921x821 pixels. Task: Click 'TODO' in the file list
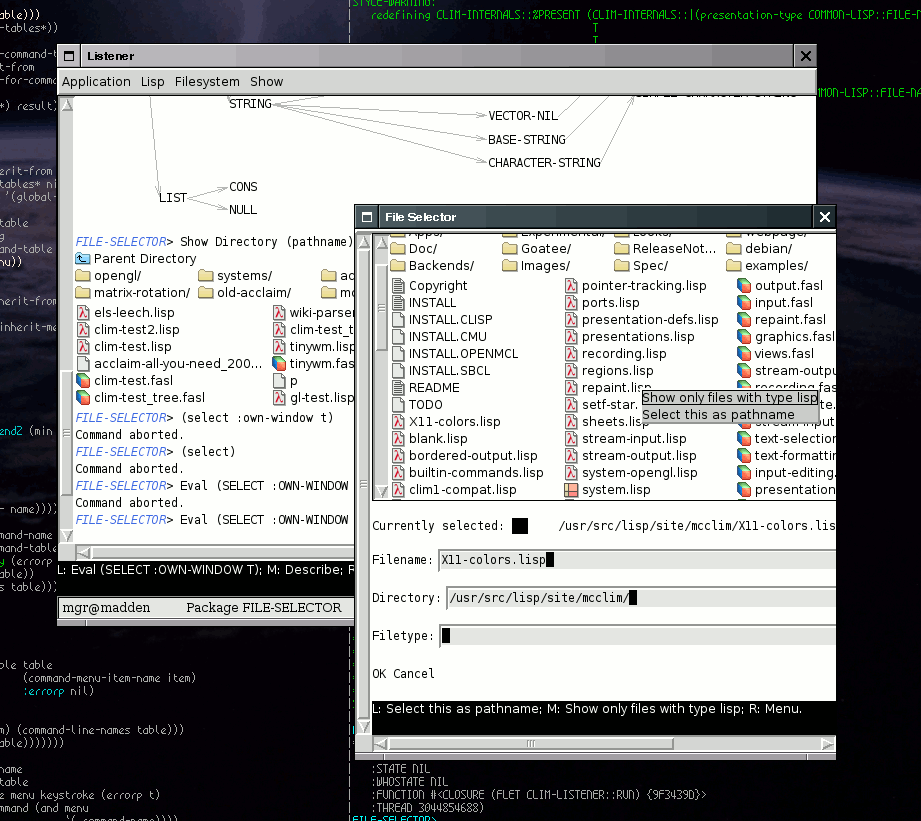pos(426,405)
